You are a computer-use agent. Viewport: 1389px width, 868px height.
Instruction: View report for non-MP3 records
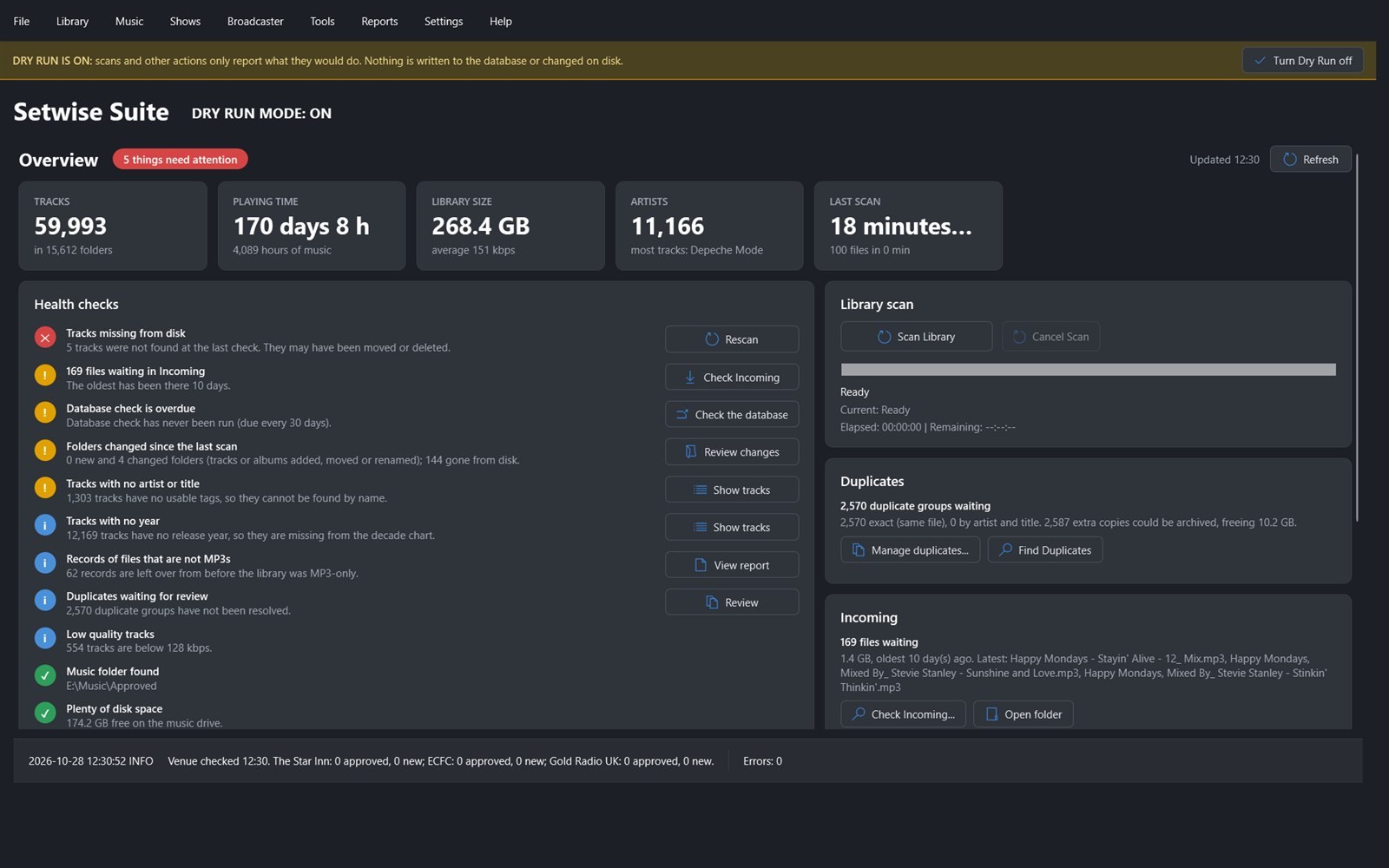pyautogui.click(x=732, y=565)
